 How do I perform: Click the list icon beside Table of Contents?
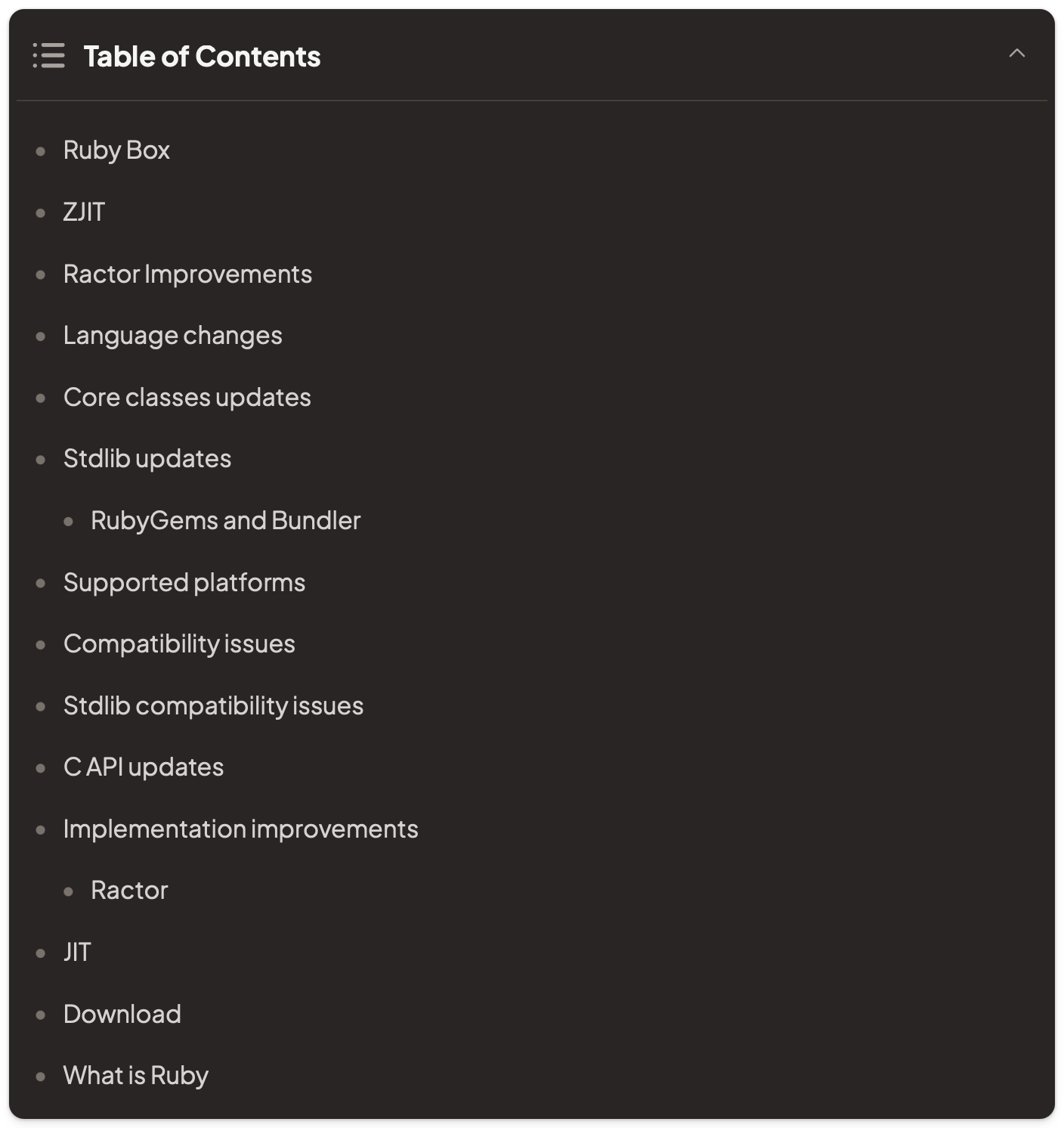[x=48, y=56]
